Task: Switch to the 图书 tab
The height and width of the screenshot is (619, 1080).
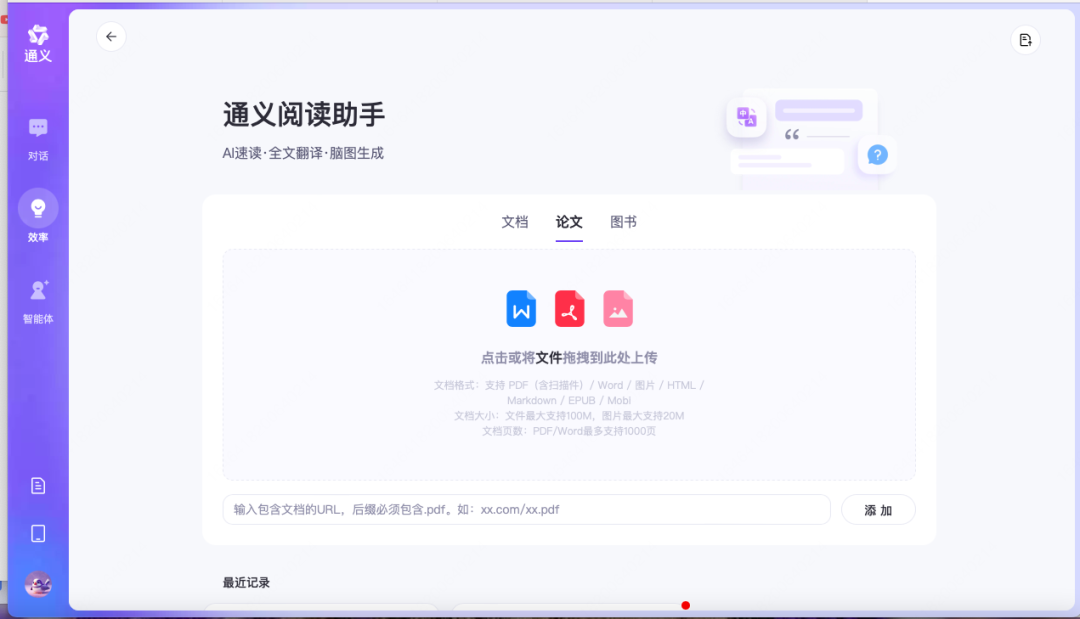Action: click(623, 222)
